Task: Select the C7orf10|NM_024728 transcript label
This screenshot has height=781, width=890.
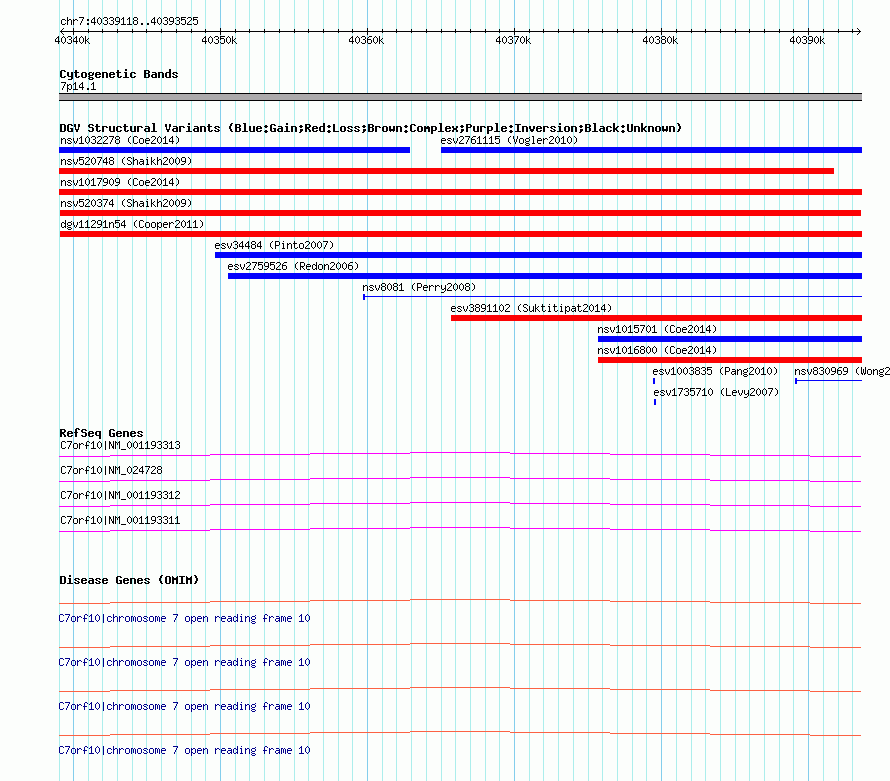Action: click(111, 471)
